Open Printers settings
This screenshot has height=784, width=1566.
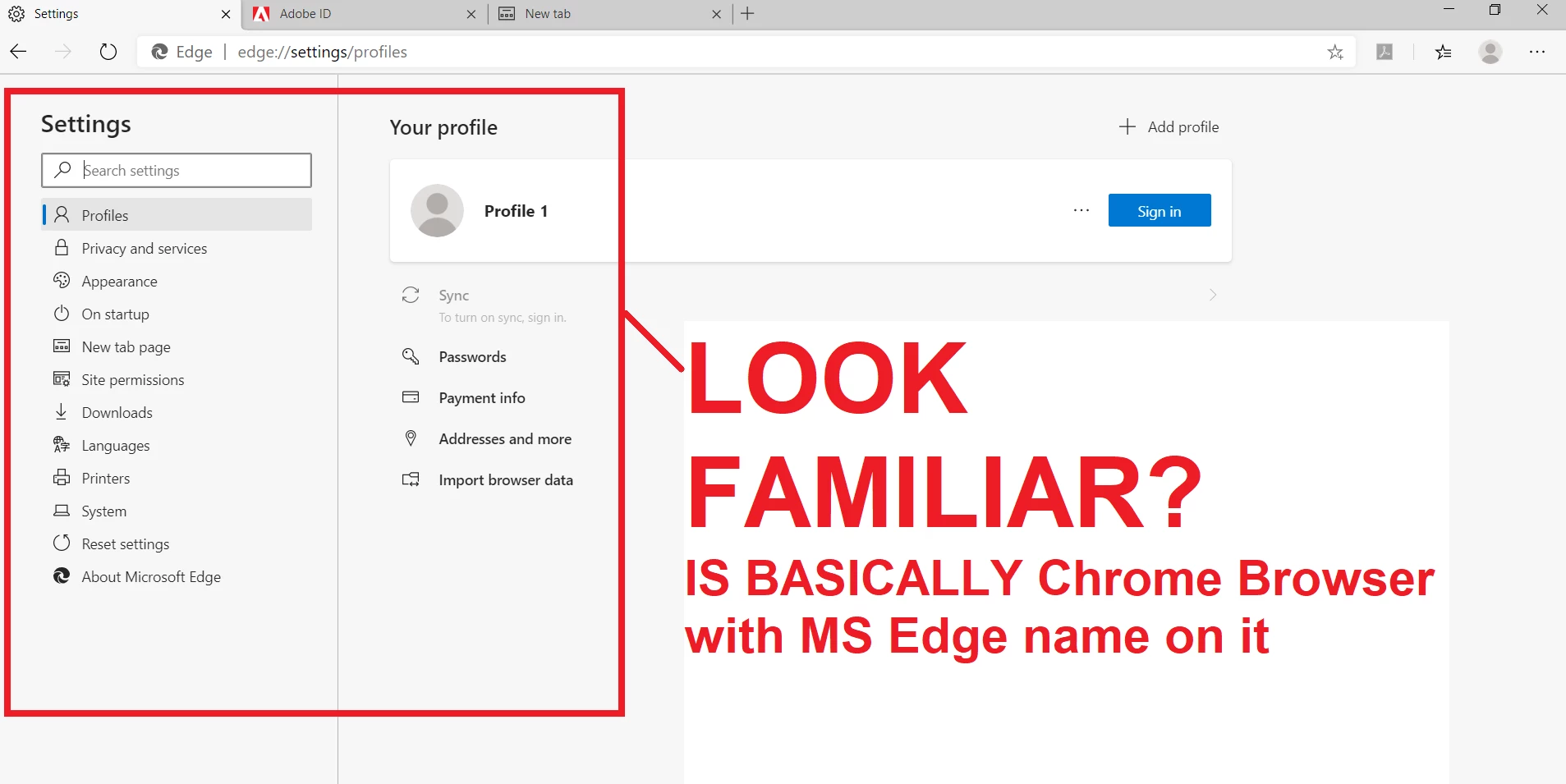click(x=177, y=478)
